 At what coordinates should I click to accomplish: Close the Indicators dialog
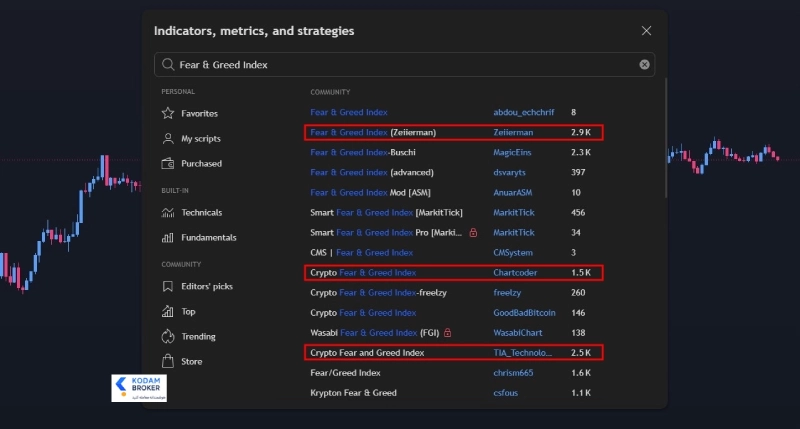point(646,31)
